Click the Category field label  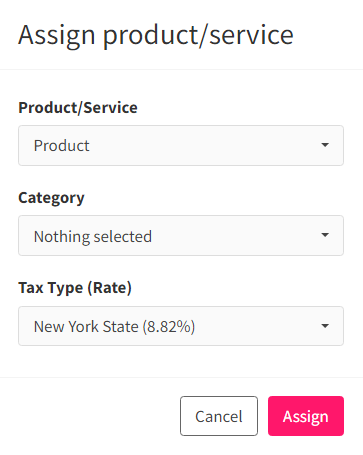tap(51, 198)
